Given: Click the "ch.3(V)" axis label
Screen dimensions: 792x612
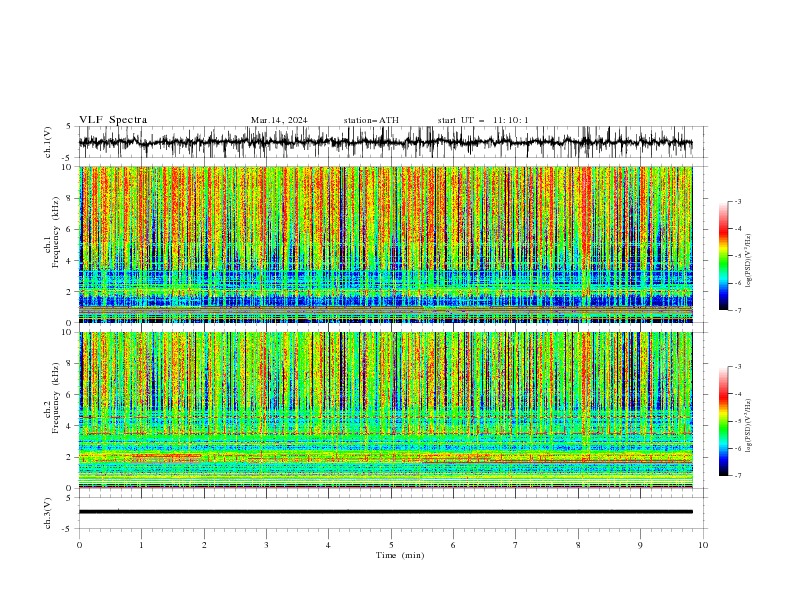Looking at the screenshot, I should pos(48,513).
